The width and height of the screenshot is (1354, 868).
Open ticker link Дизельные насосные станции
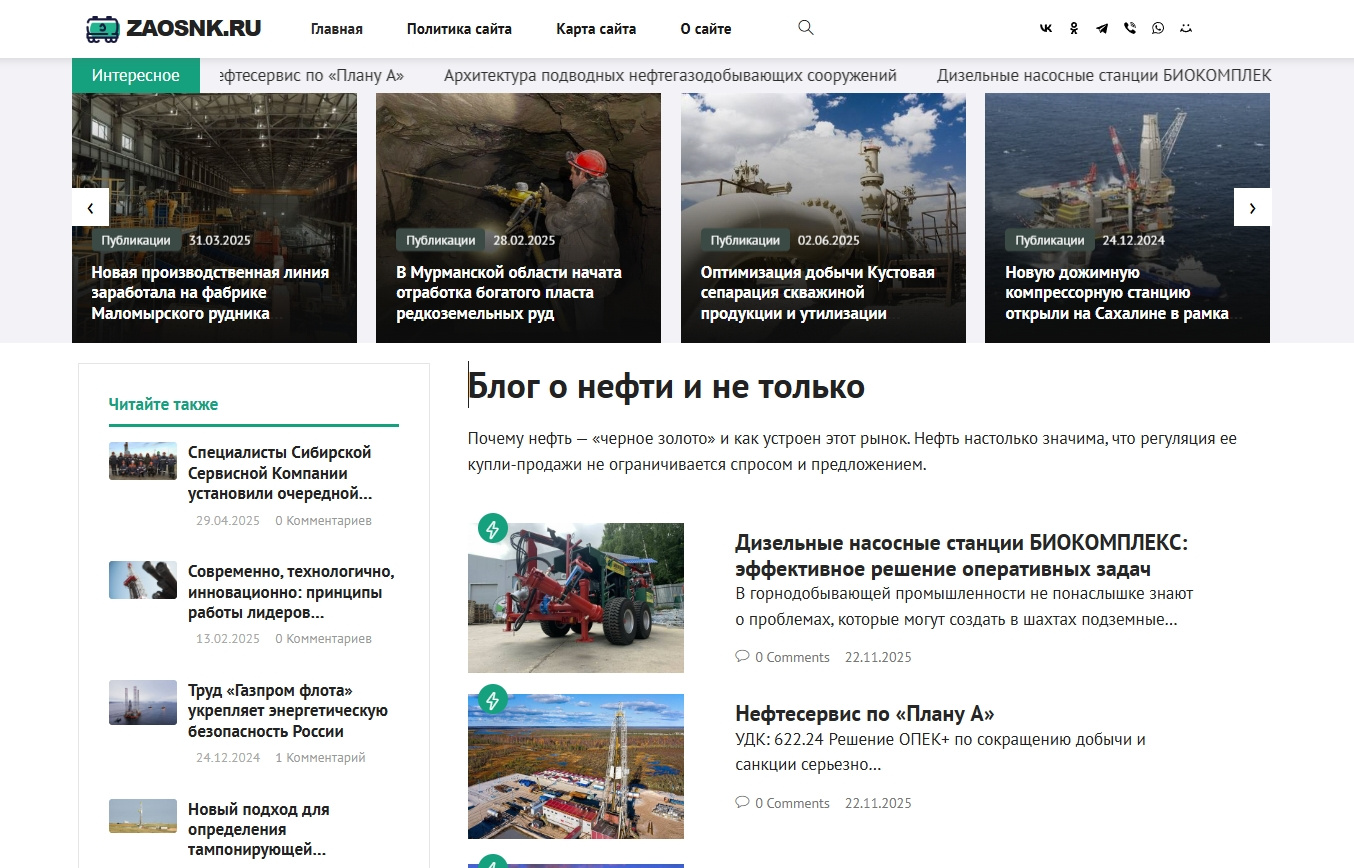pos(1104,75)
